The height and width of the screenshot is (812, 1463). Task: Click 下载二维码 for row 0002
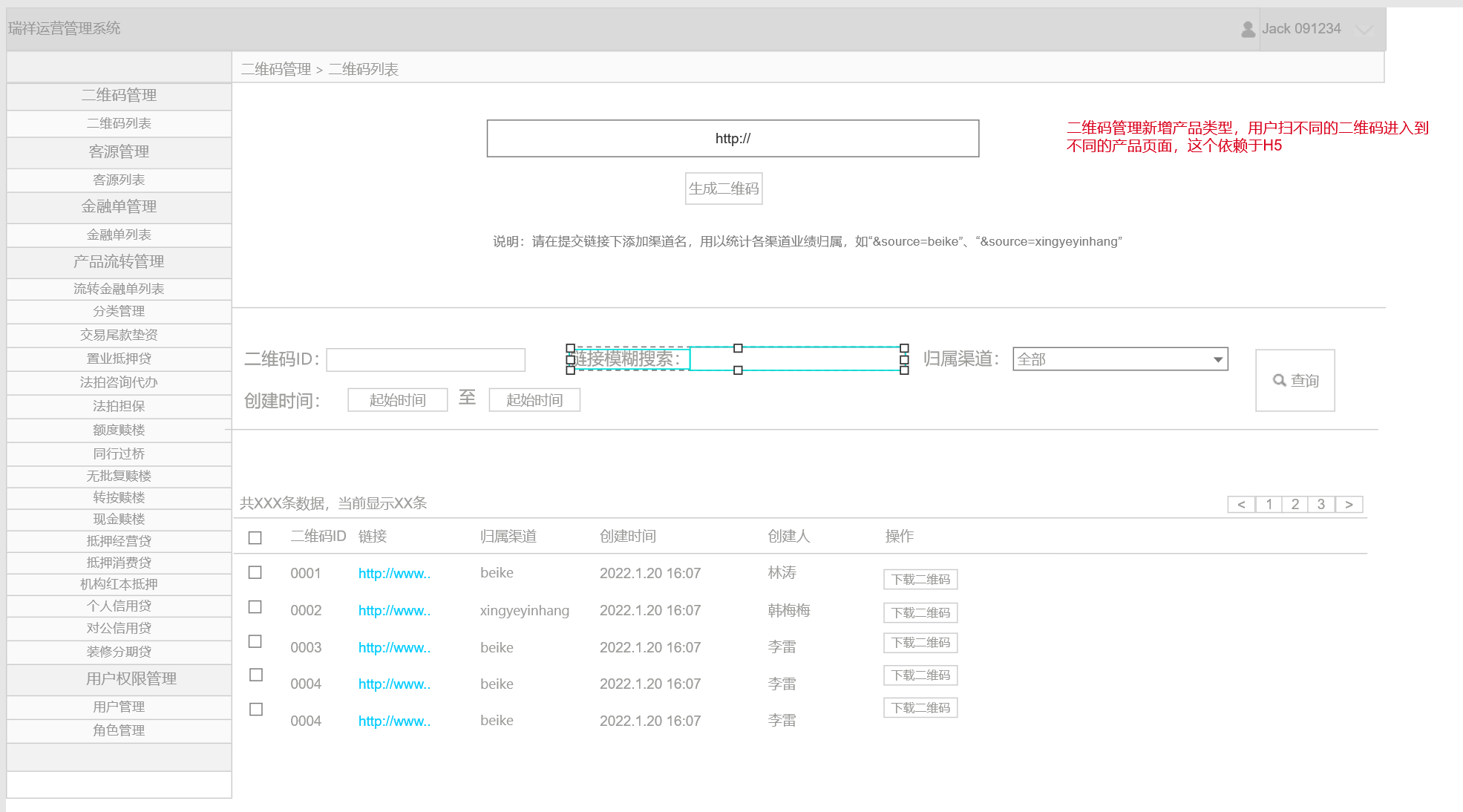920,613
